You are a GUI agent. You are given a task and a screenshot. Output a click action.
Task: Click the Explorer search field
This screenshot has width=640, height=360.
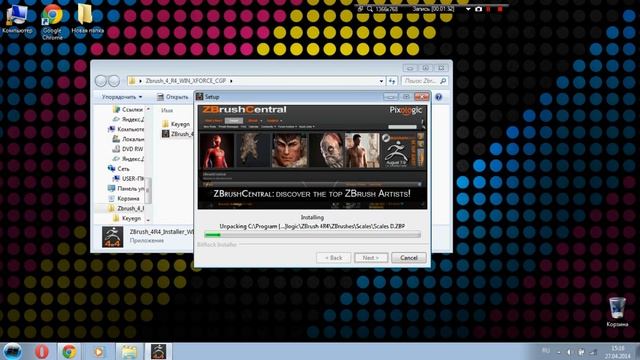424,81
